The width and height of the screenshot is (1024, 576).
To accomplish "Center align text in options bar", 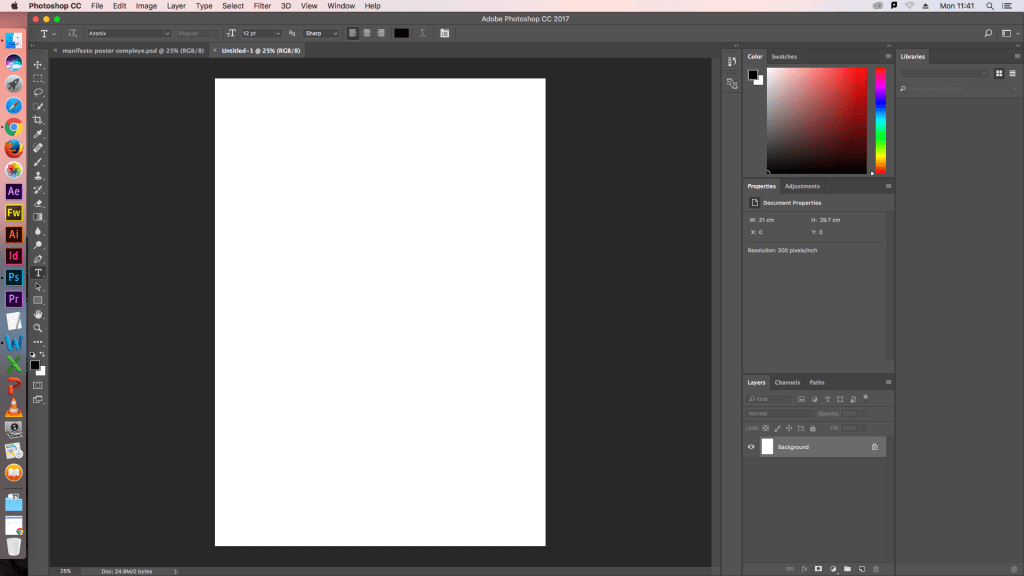I will pyautogui.click(x=367, y=33).
